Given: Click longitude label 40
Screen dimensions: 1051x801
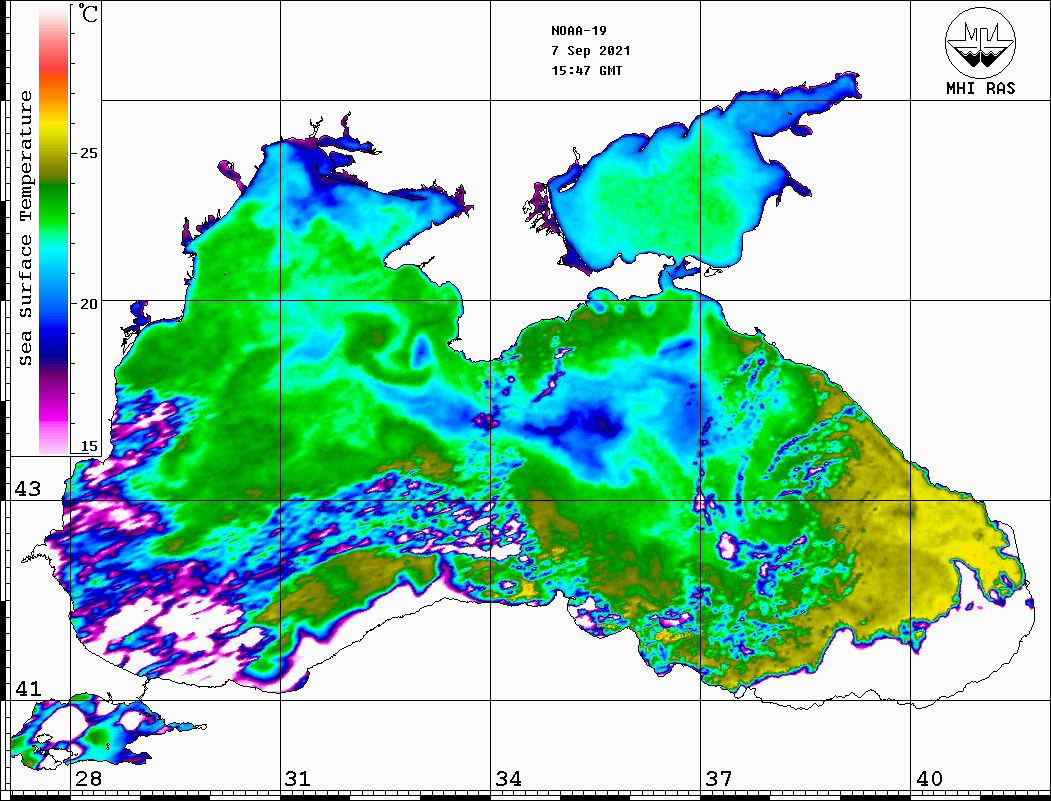Looking at the screenshot, I should coord(929,778).
